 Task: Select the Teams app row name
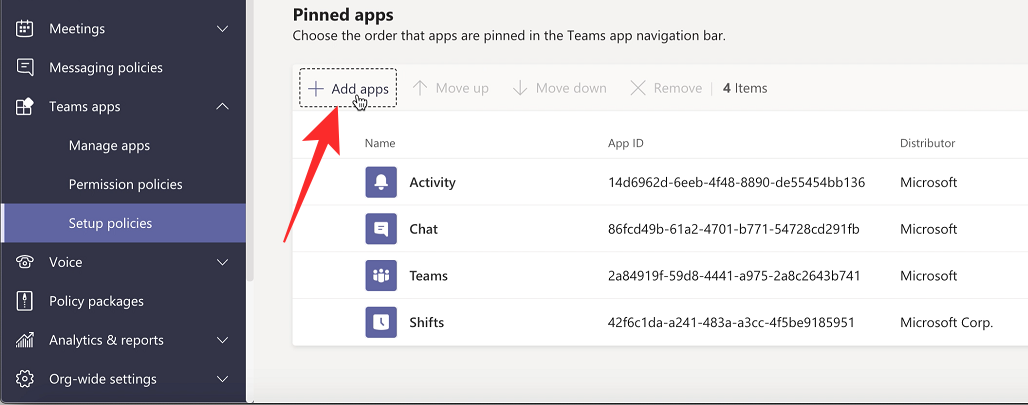click(x=428, y=275)
